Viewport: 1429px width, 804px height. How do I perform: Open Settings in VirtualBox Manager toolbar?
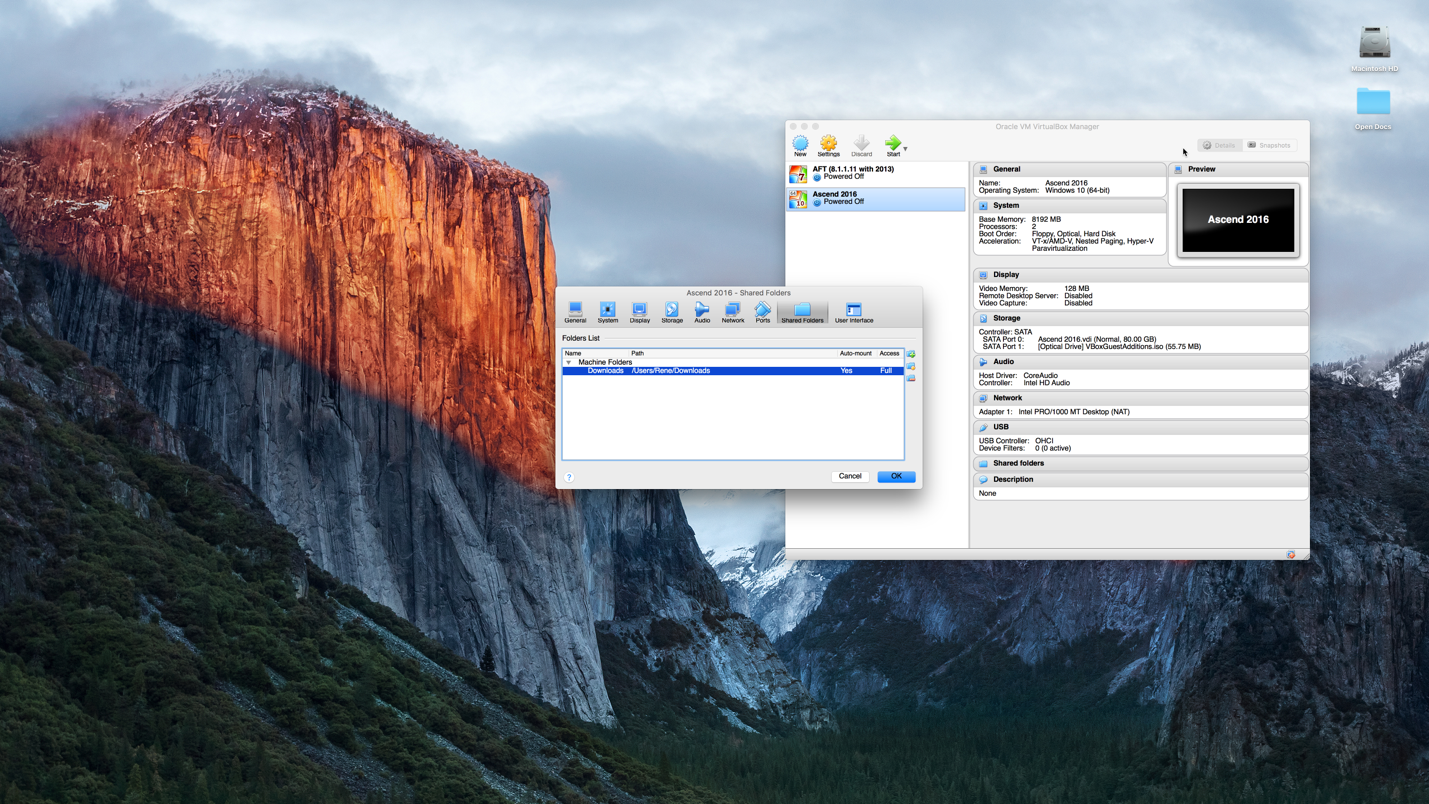click(x=829, y=146)
